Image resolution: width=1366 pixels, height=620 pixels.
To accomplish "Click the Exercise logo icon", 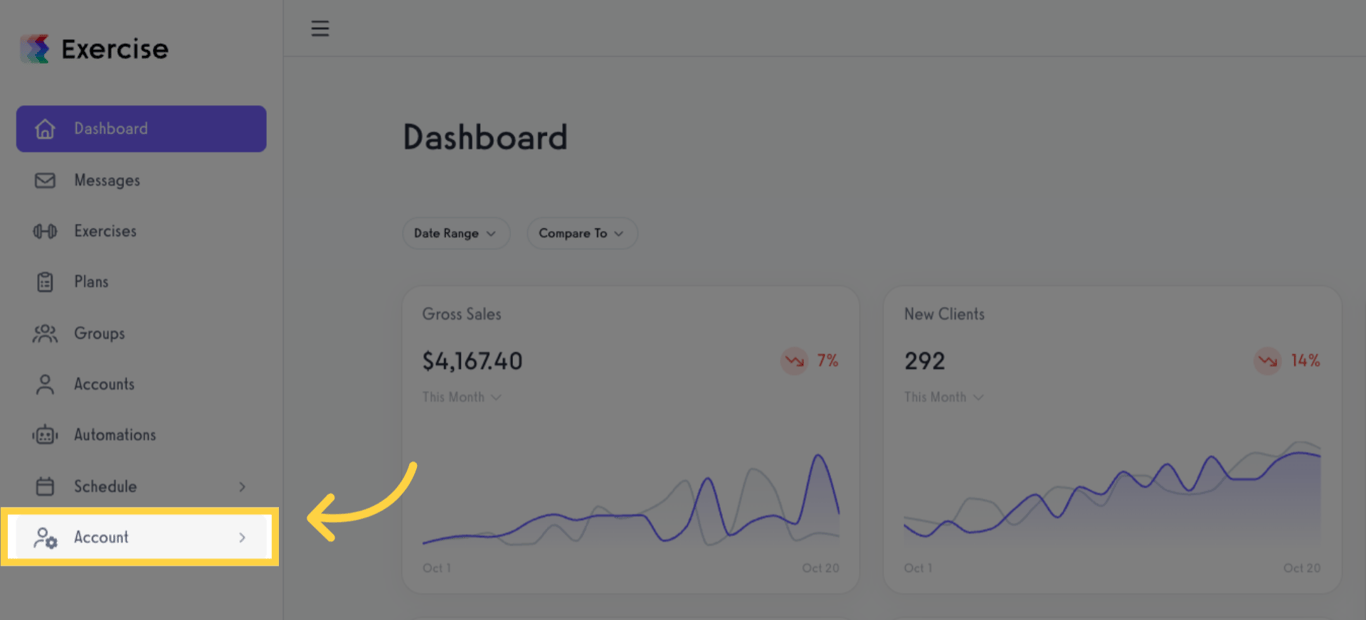I will [35, 49].
